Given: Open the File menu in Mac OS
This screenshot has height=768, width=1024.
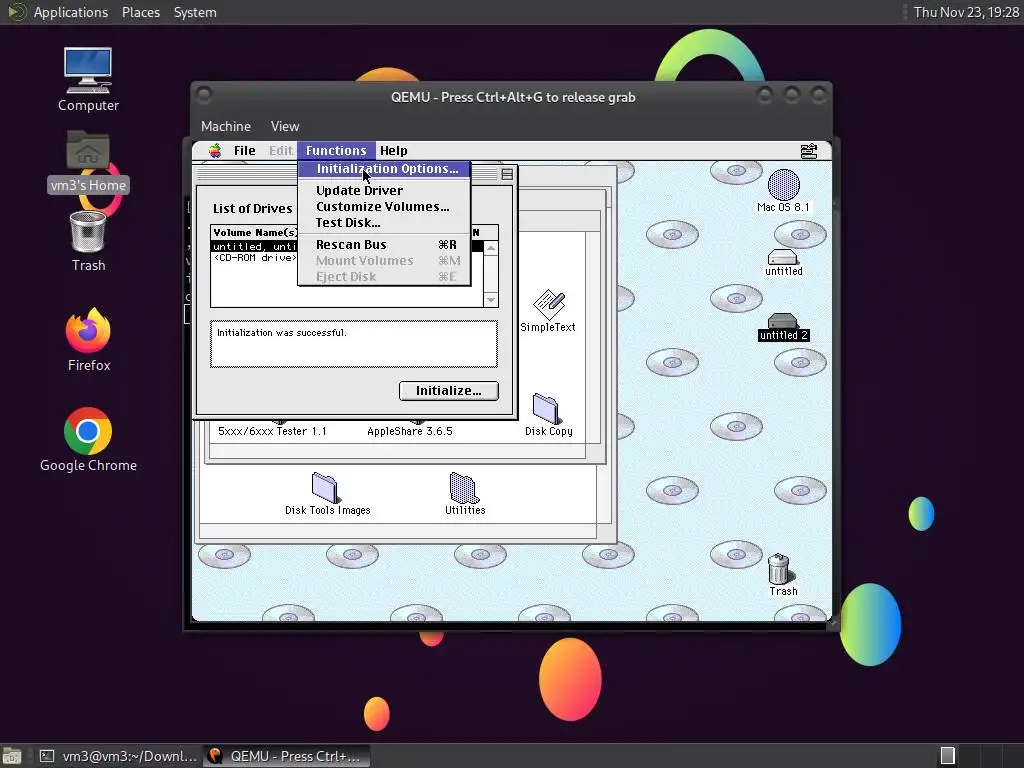Looking at the screenshot, I should [244, 151].
